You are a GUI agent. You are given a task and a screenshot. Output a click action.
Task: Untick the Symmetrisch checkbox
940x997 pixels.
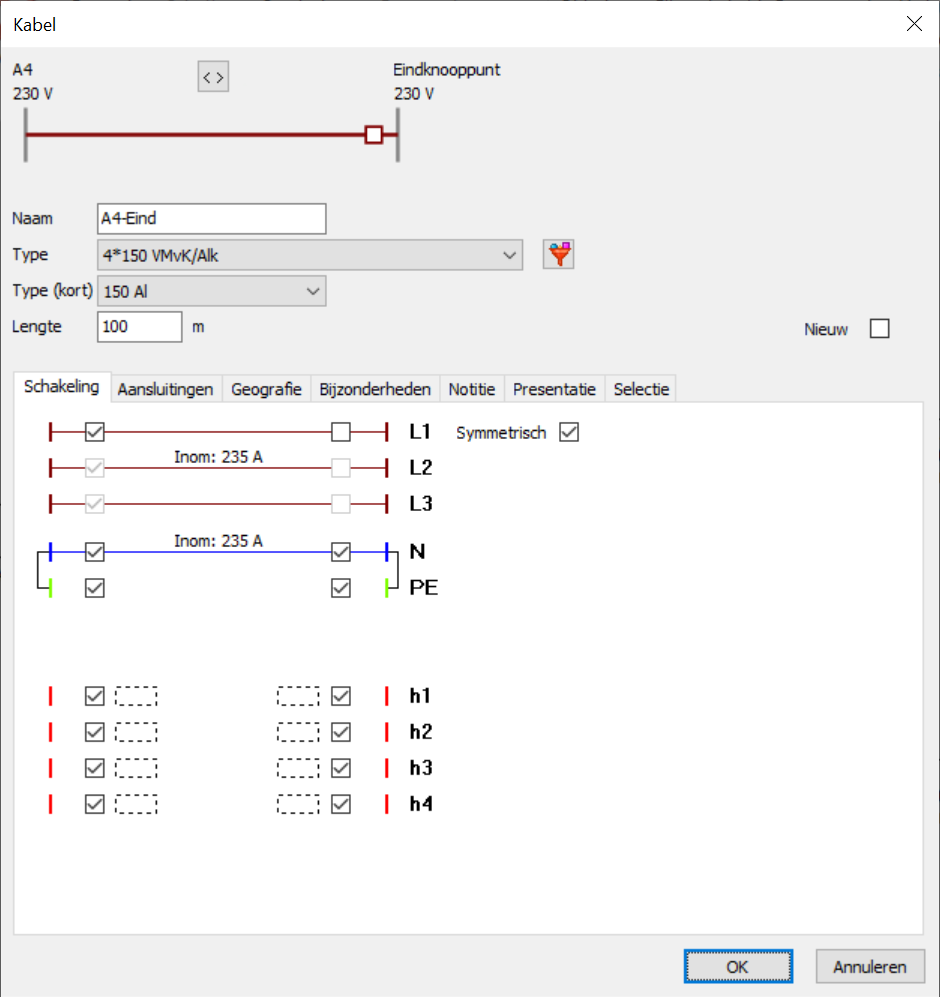(569, 433)
